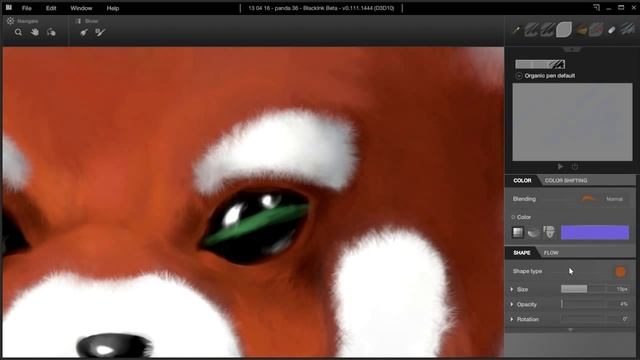Choose the golden cone brush preset
Screen dimensions: 640x360
(x=581, y=30)
